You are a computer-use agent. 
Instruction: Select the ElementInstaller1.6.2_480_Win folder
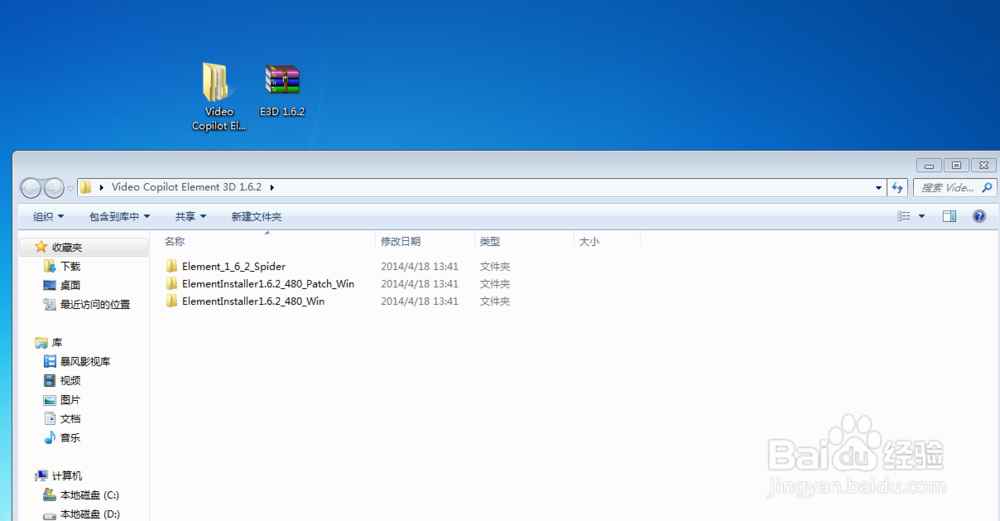point(253,301)
